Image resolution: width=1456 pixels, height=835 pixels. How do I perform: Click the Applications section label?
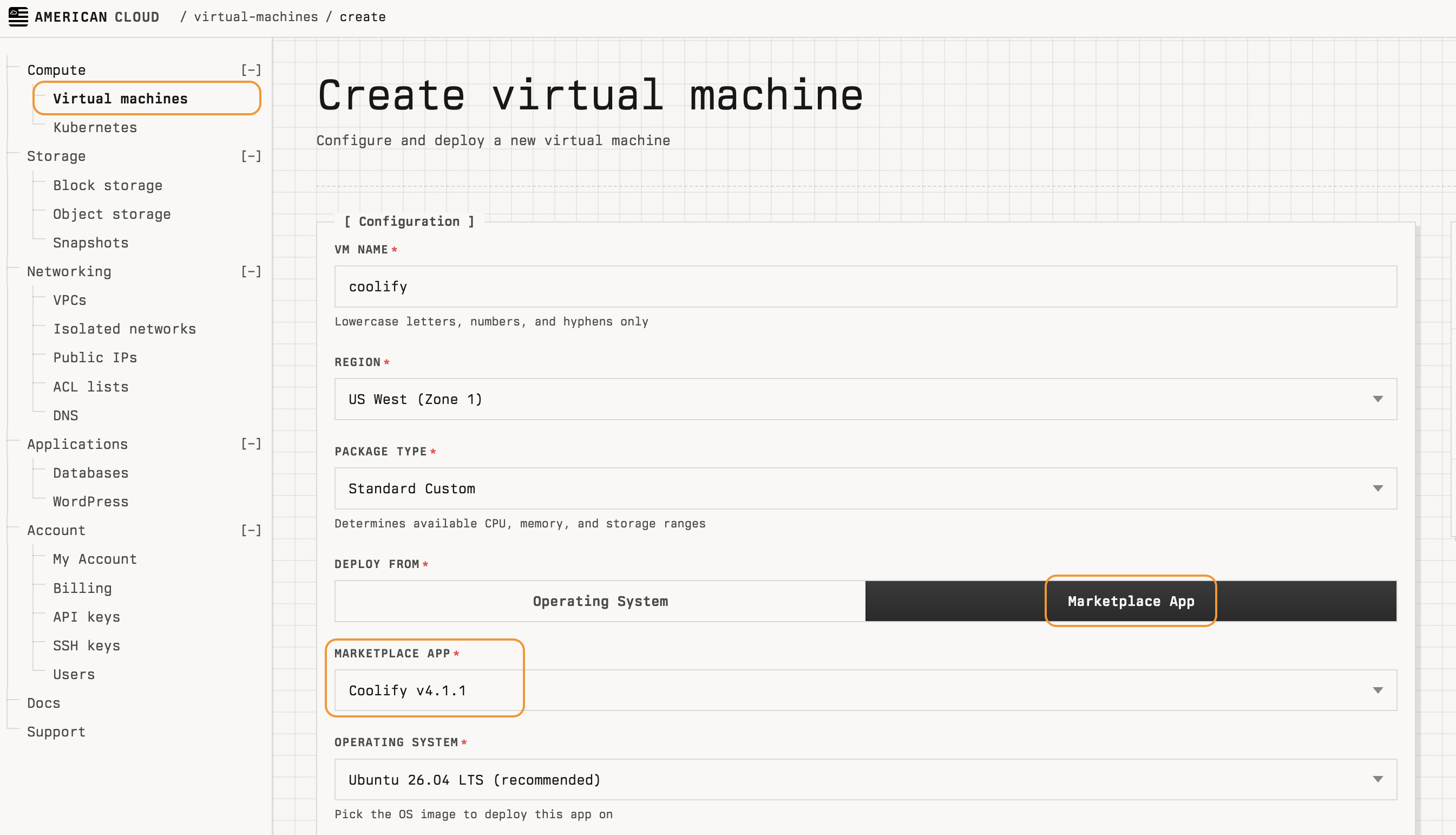click(77, 444)
